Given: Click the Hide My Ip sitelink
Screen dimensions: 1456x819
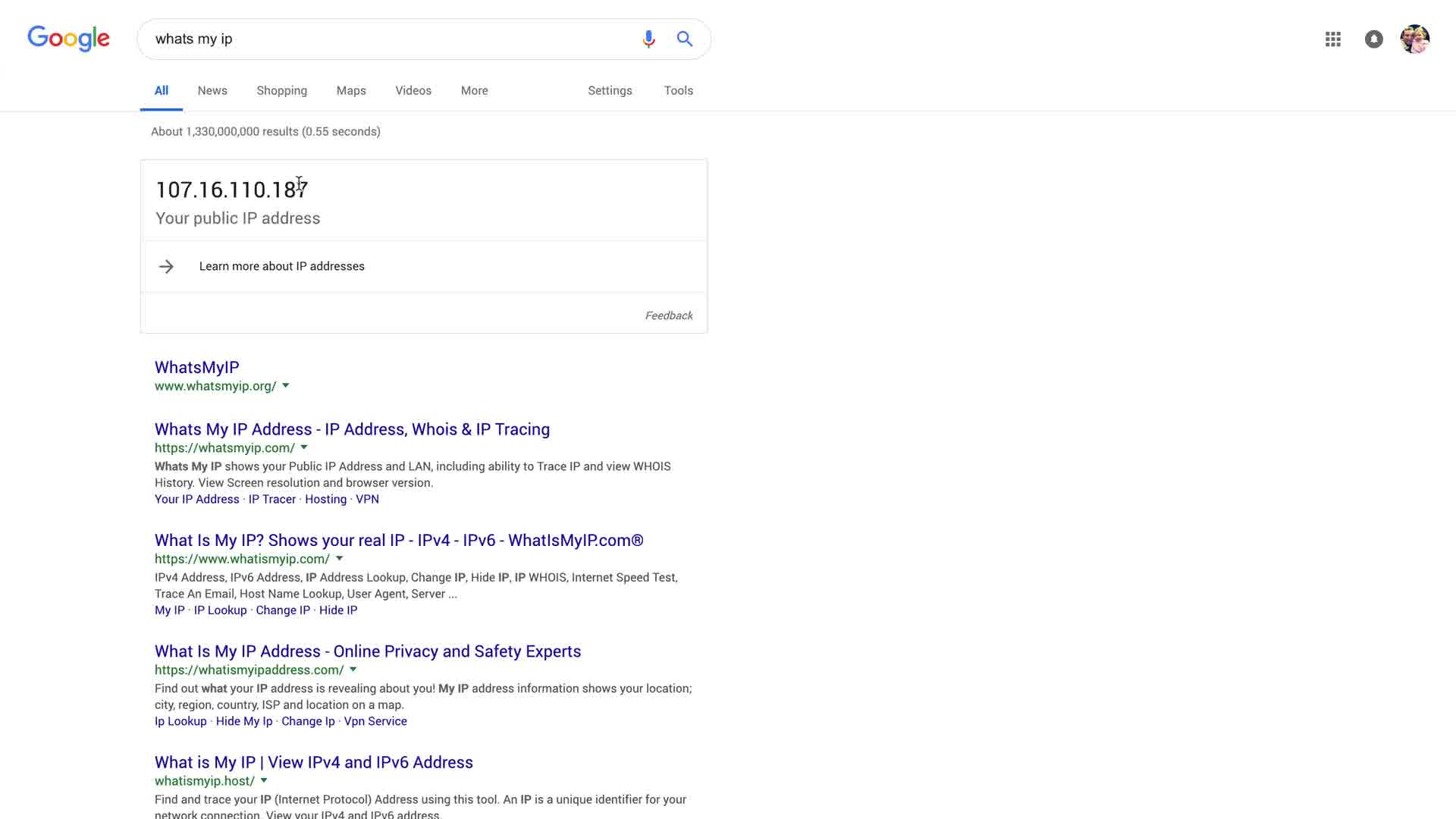Looking at the screenshot, I should pyautogui.click(x=243, y=721).
